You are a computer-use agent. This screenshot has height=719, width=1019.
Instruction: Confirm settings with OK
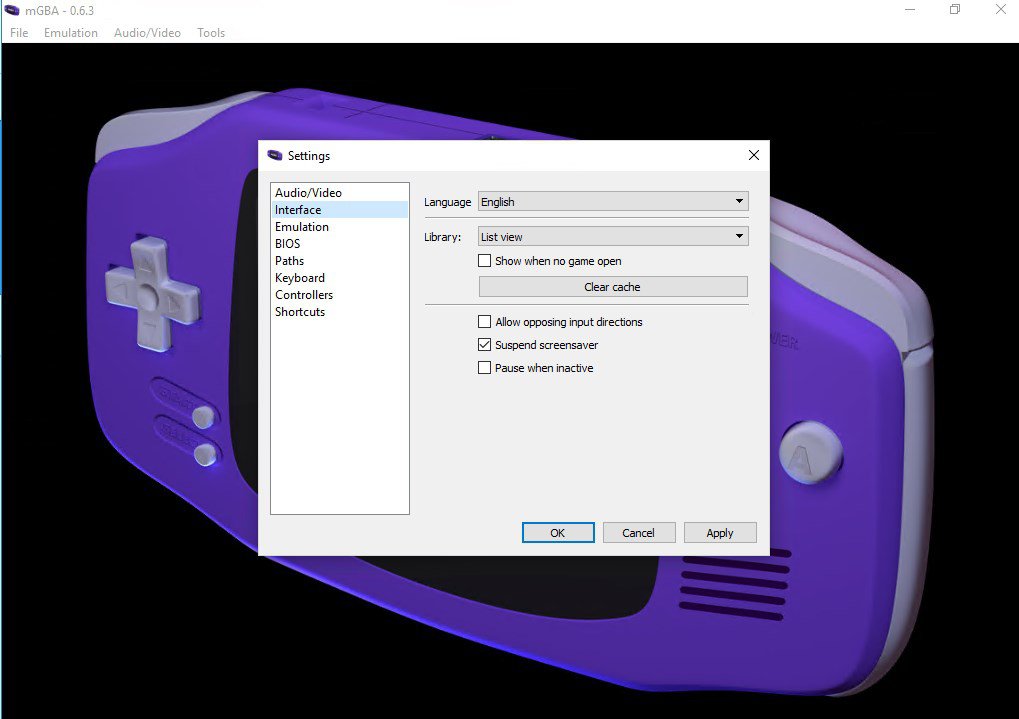(558, 532)
